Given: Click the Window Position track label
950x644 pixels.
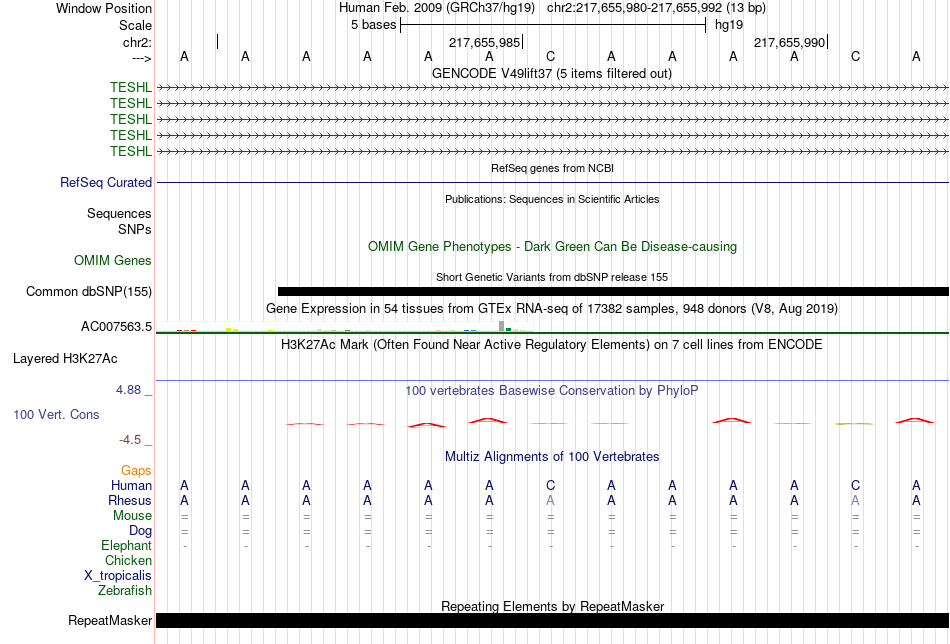Looking at the screenshot, I should tap(104, 8).
